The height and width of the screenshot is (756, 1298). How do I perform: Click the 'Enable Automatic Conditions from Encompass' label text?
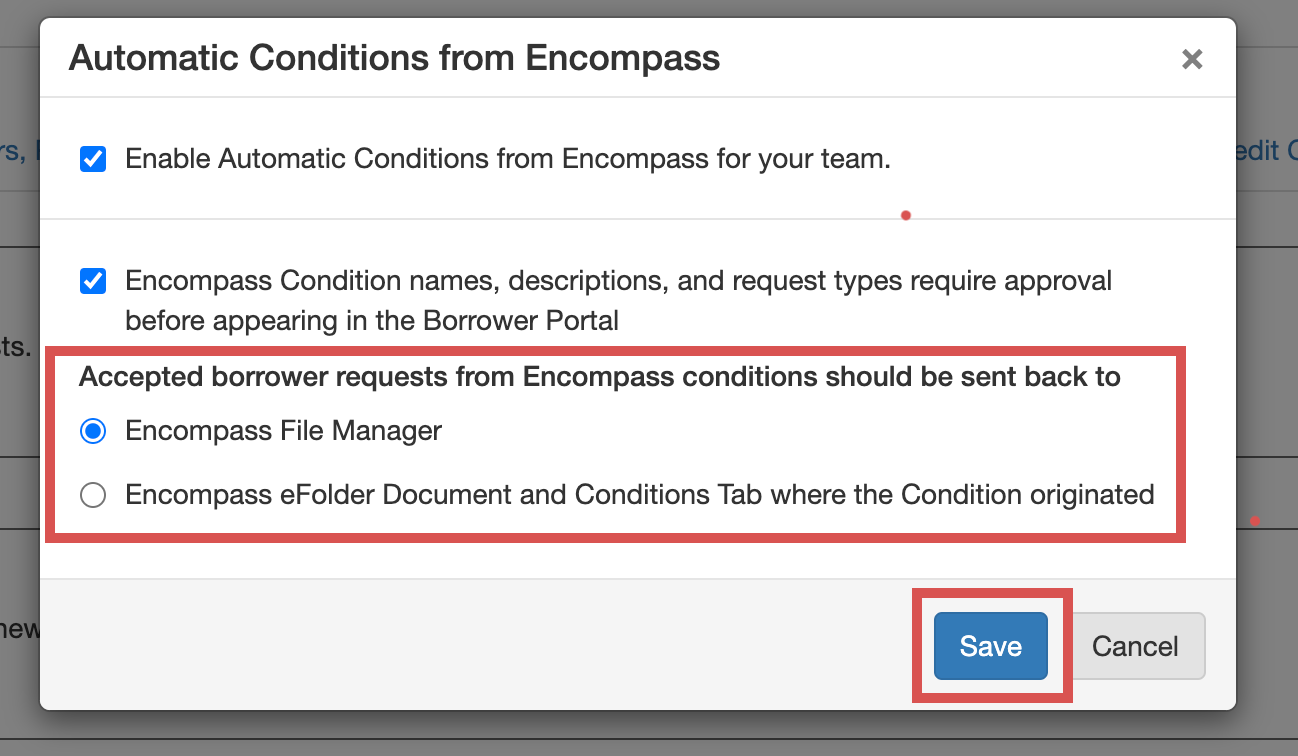pos(507,159)
